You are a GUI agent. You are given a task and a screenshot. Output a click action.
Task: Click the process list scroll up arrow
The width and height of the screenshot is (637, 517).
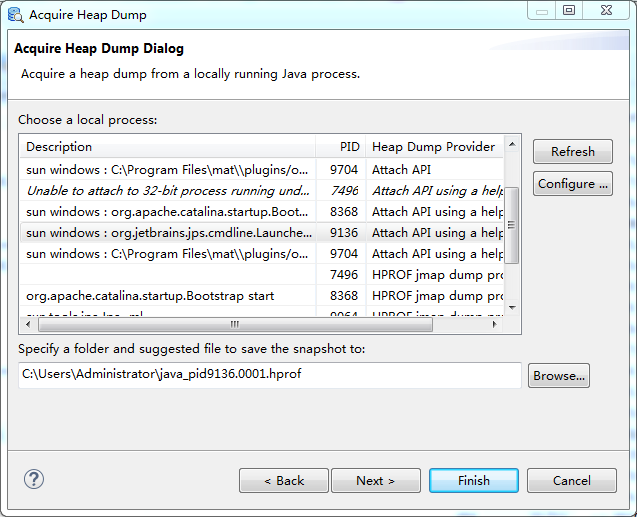(x=512, y=144)
